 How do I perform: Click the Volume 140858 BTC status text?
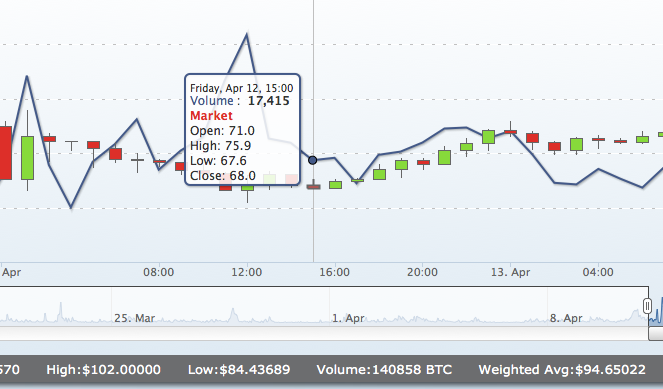(384, 370)
